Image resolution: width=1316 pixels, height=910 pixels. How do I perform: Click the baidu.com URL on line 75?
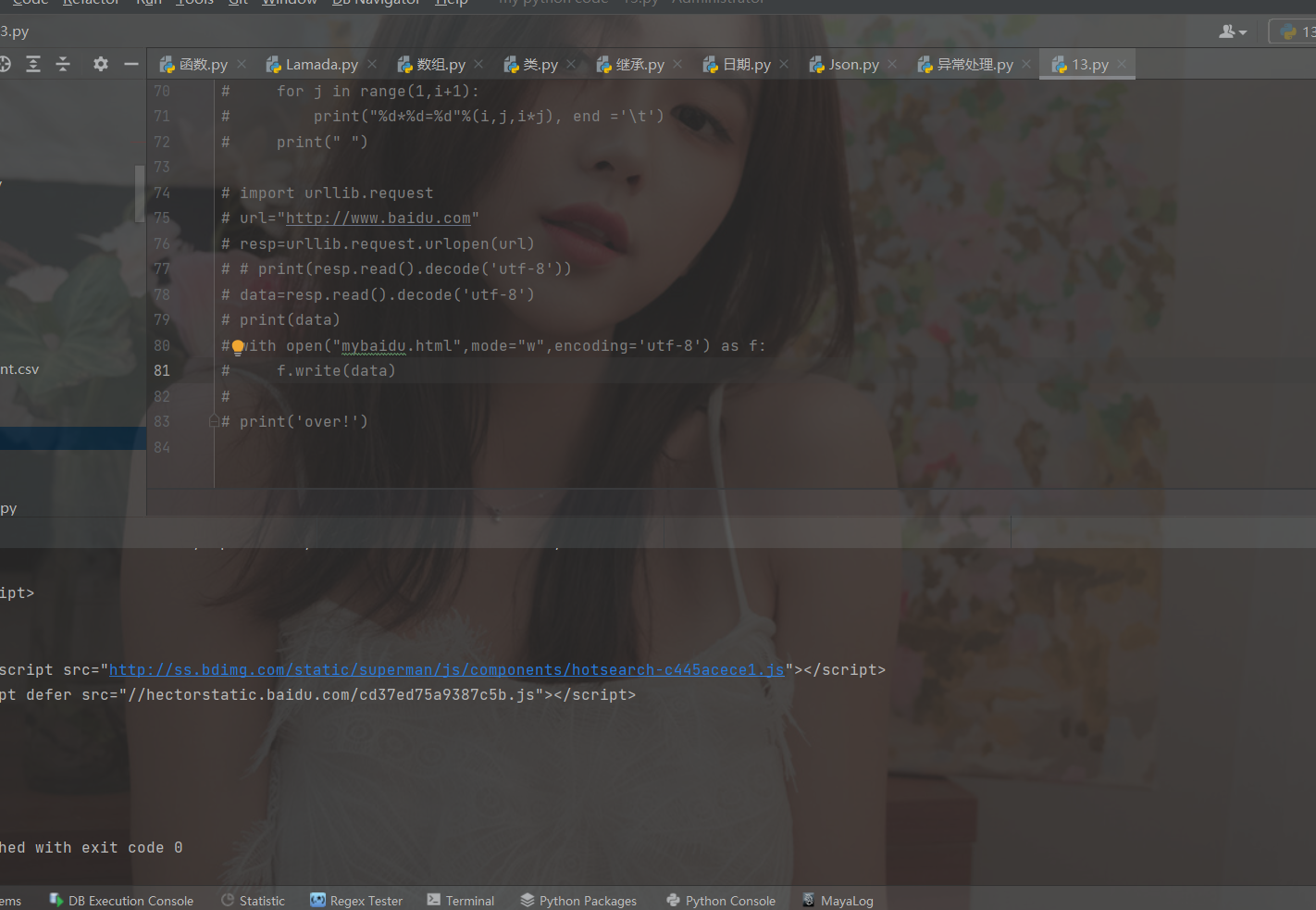tap(378, 218)
